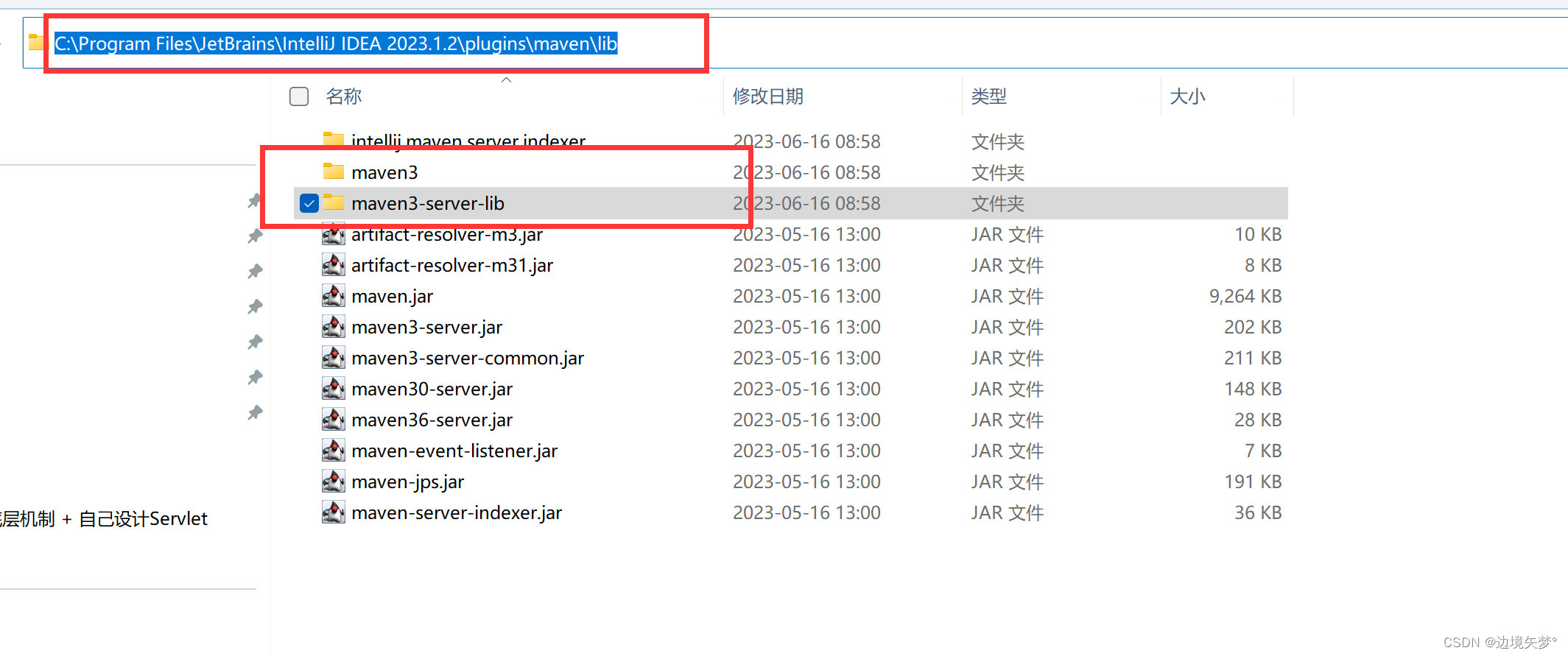This screenshot has width=1568, height=656.
Task: Click the artifact-resolver-m31.jar file icon
Action: click(x=334, y=265)
